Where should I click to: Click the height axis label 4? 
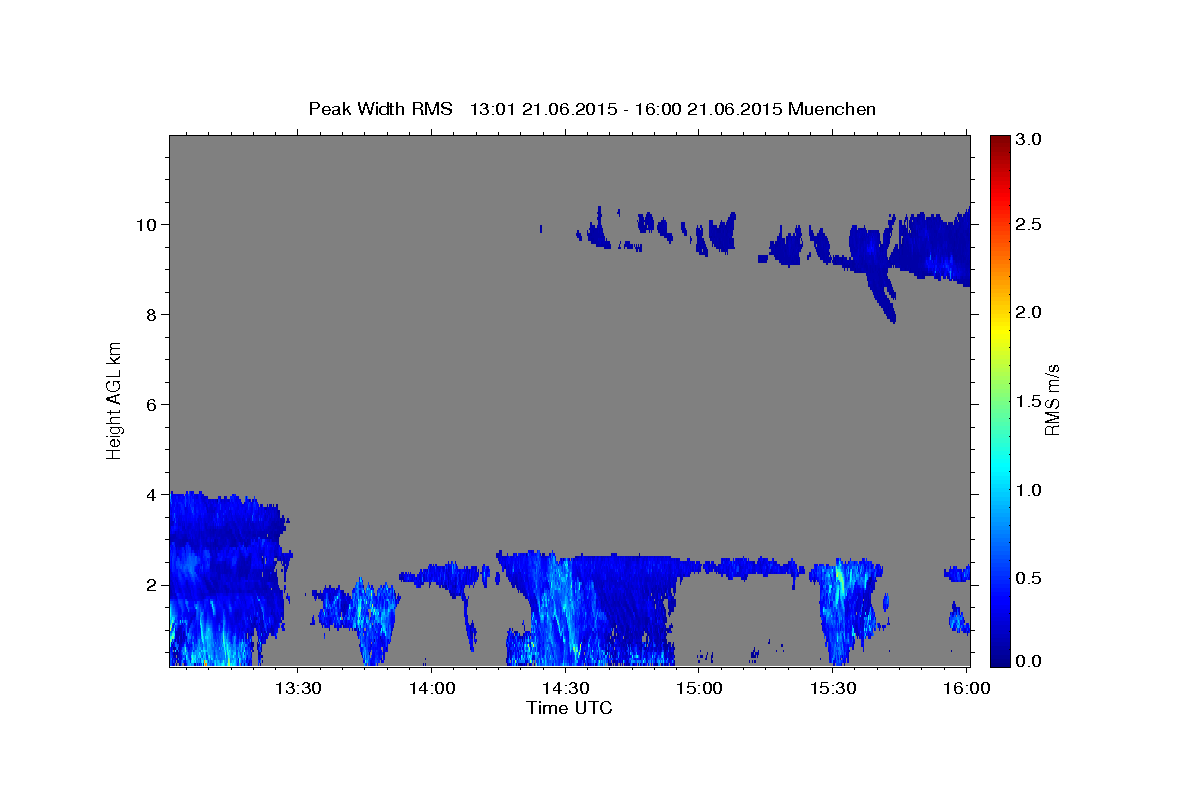coord(149,494)
